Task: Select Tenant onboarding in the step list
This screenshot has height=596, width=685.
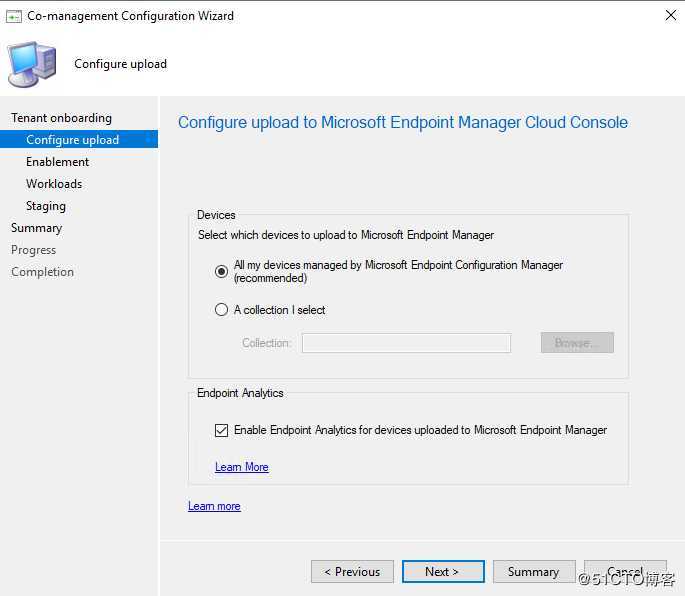Action: (62, 118)
